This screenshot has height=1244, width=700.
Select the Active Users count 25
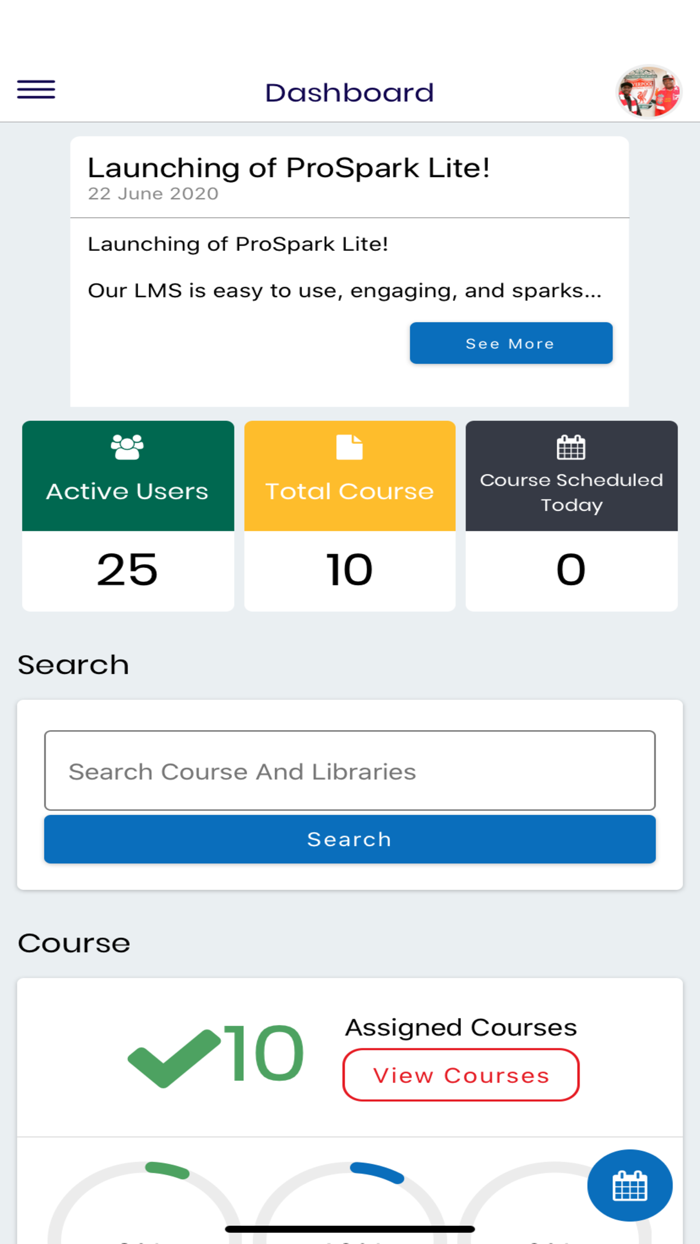[x=127, y=569]
